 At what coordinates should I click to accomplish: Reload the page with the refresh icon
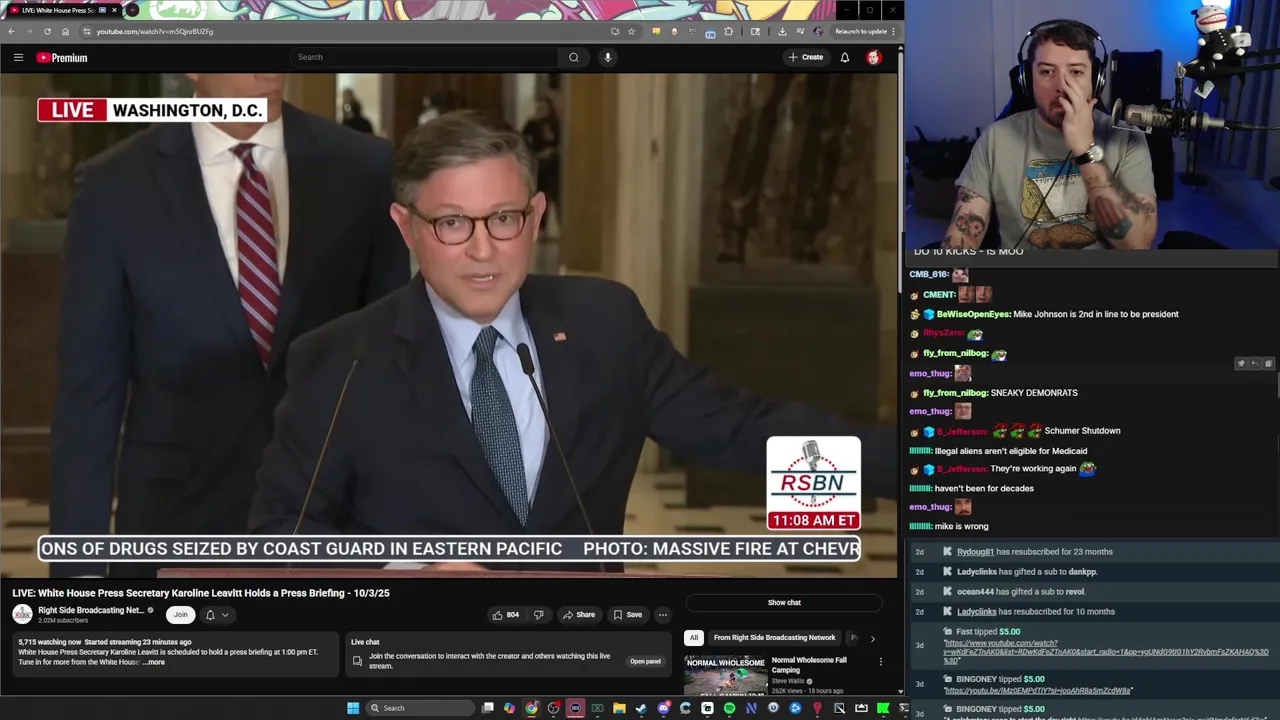(x=47, y=31)
